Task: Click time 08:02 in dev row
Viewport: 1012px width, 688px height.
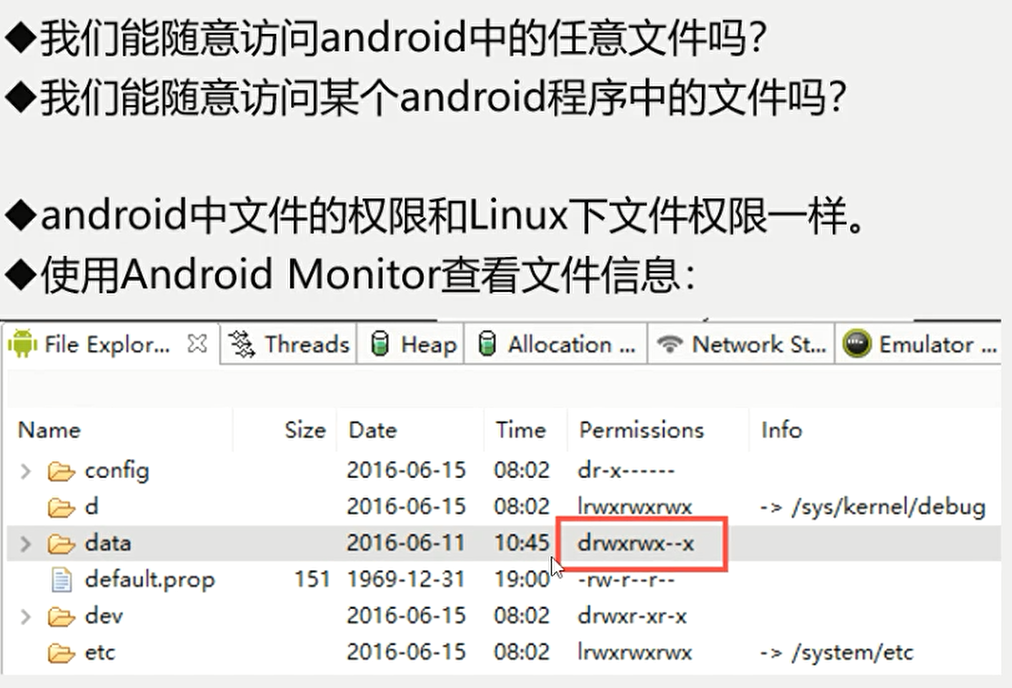Action: (521, 616)
